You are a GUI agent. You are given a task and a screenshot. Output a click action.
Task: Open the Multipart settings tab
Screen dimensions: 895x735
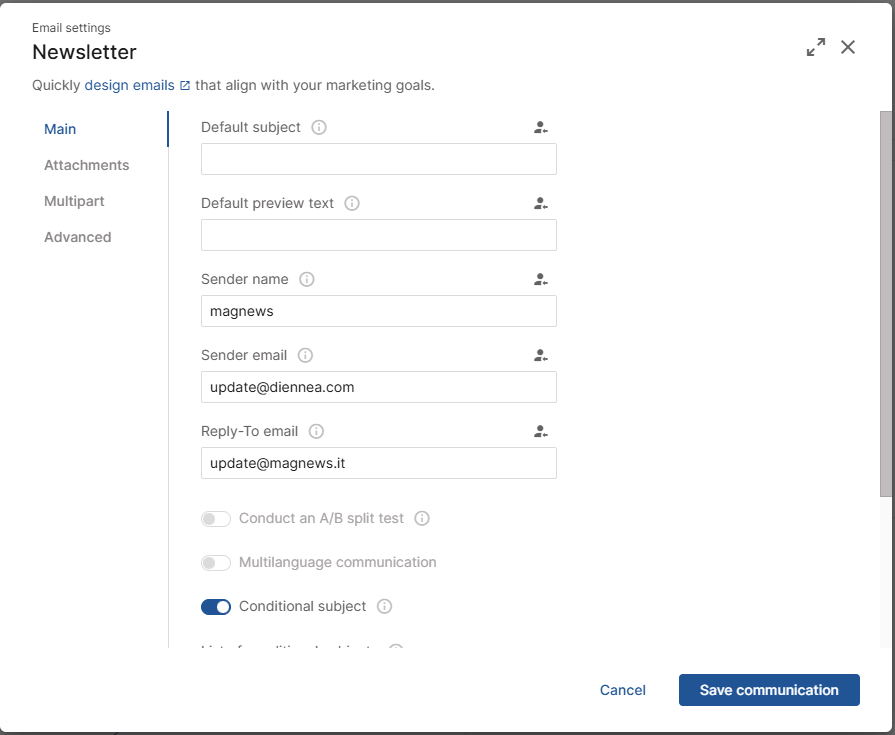74,201
